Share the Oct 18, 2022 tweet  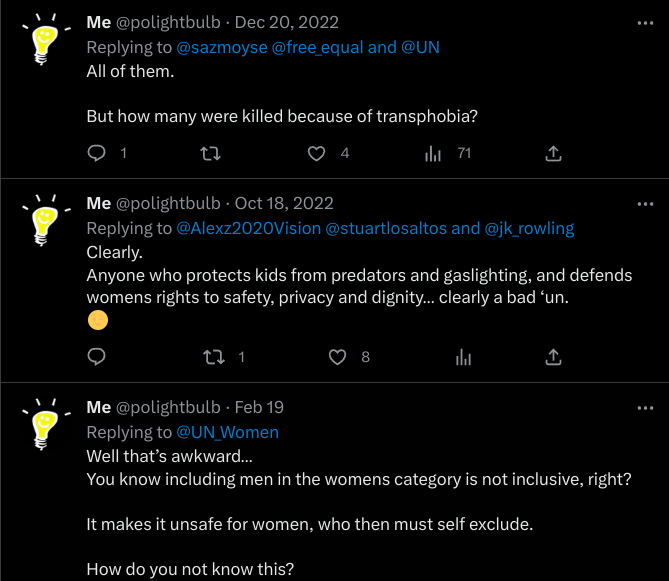[552, 357]
